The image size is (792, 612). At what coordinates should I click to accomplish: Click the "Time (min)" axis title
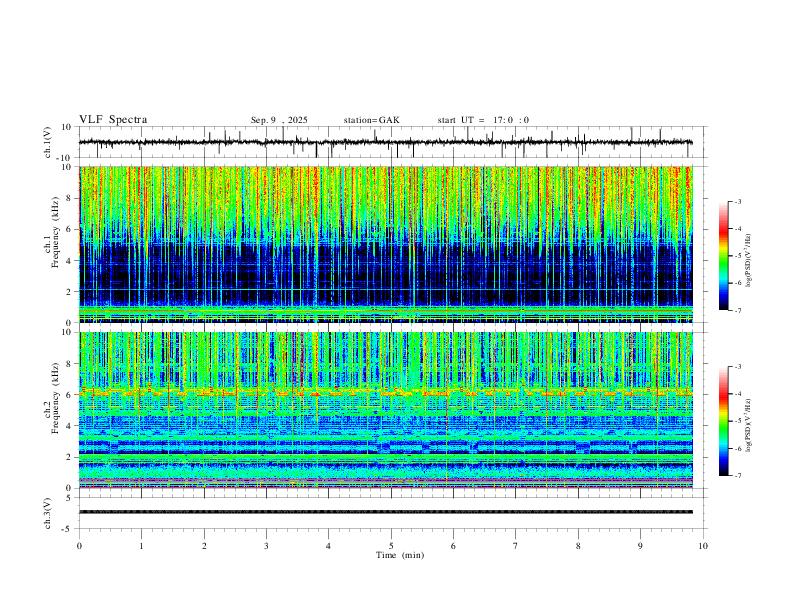400,555
